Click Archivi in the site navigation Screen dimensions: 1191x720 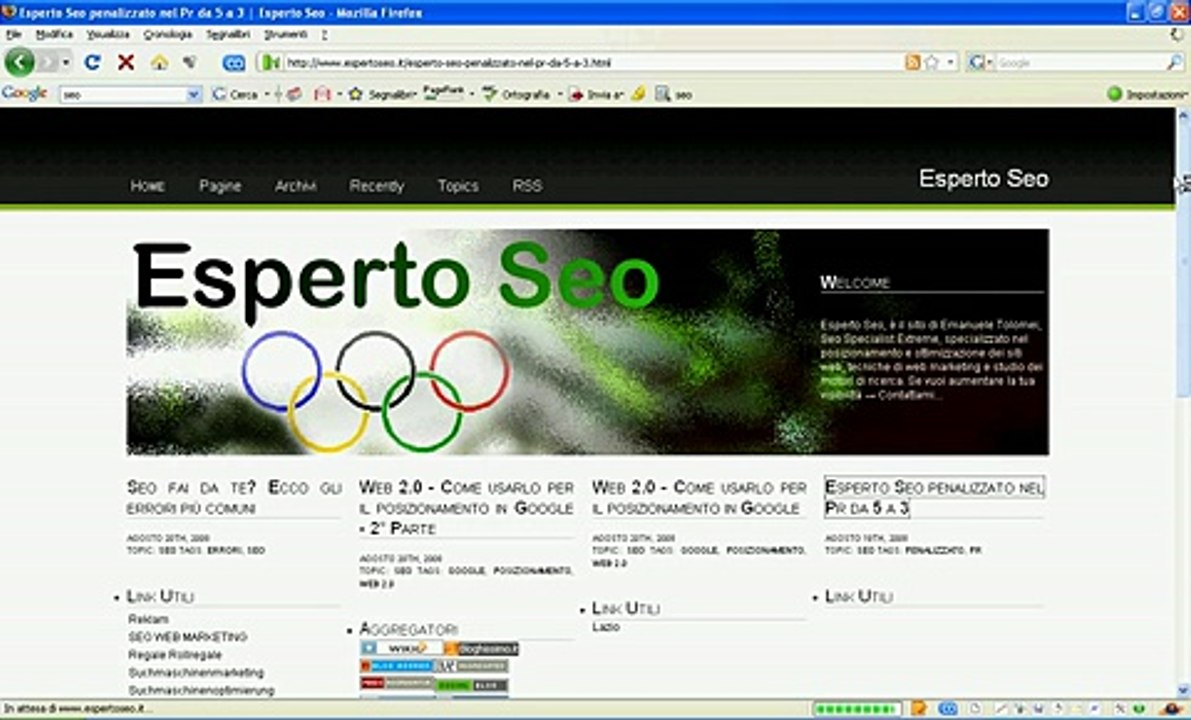[295, 186]
